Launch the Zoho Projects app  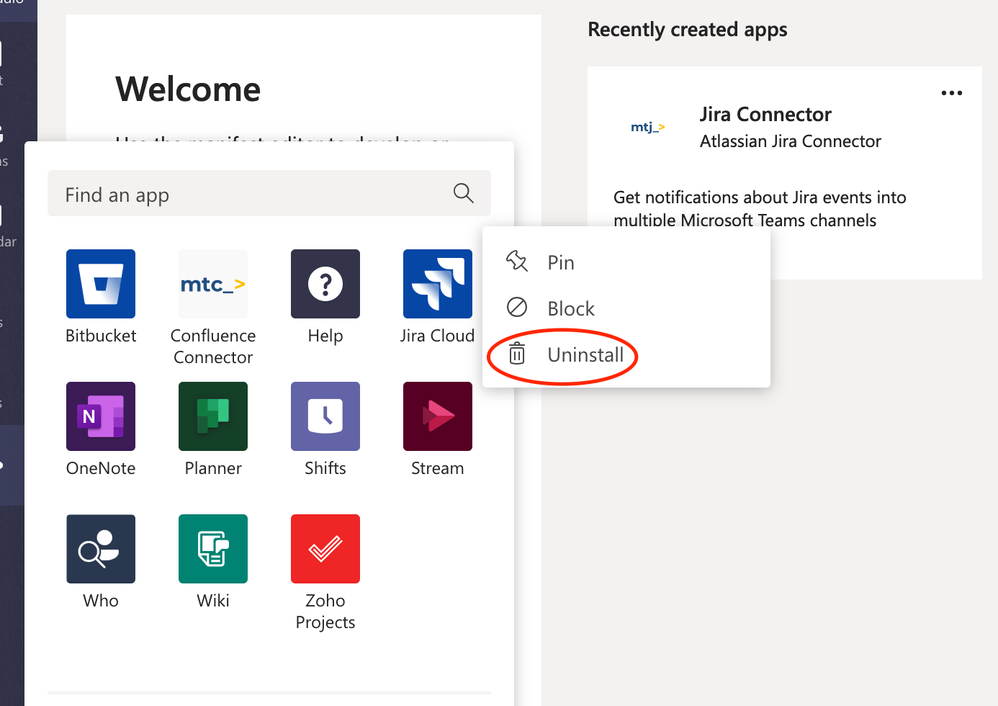point(325,549)
